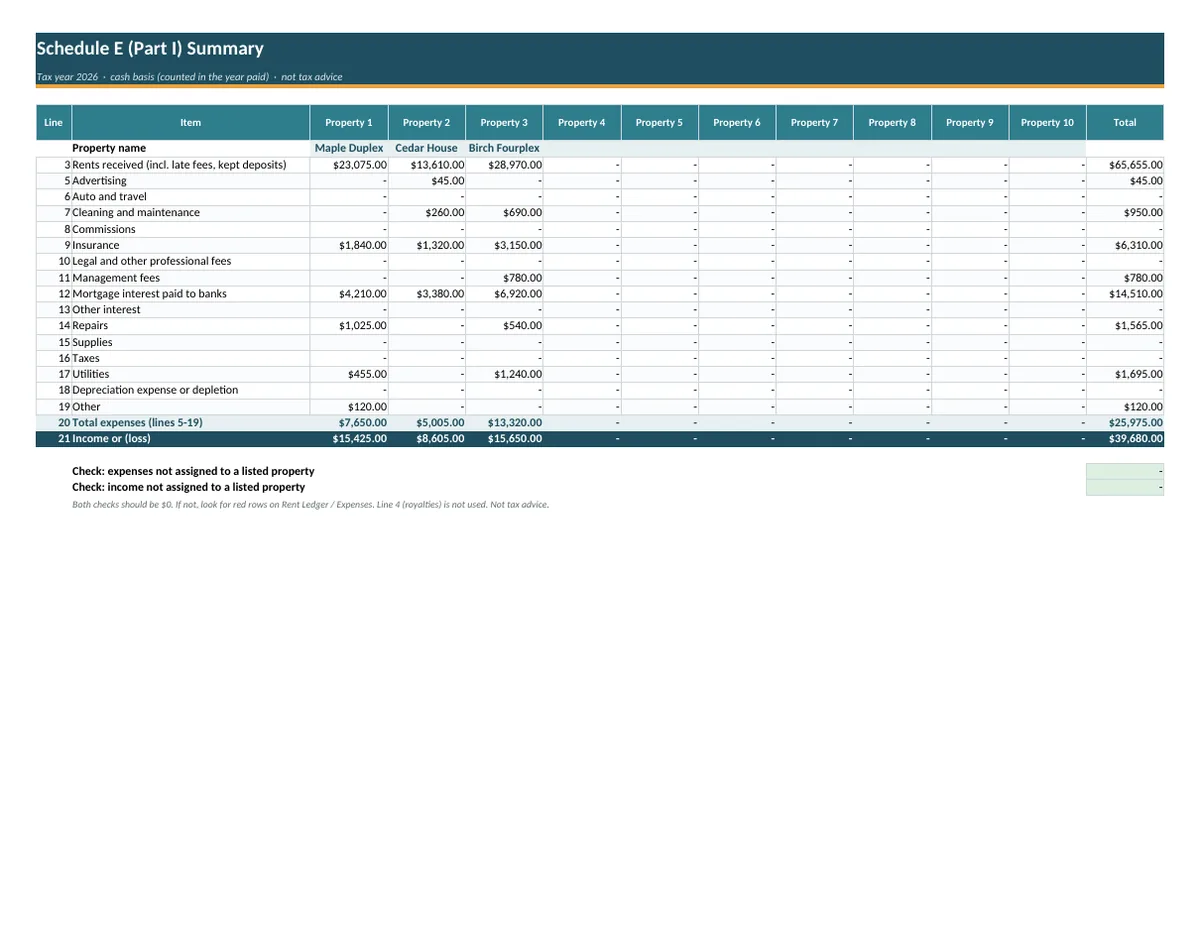Click the 'Commissions' row label
The image size is (1200, 927).
tap(104, 229)
